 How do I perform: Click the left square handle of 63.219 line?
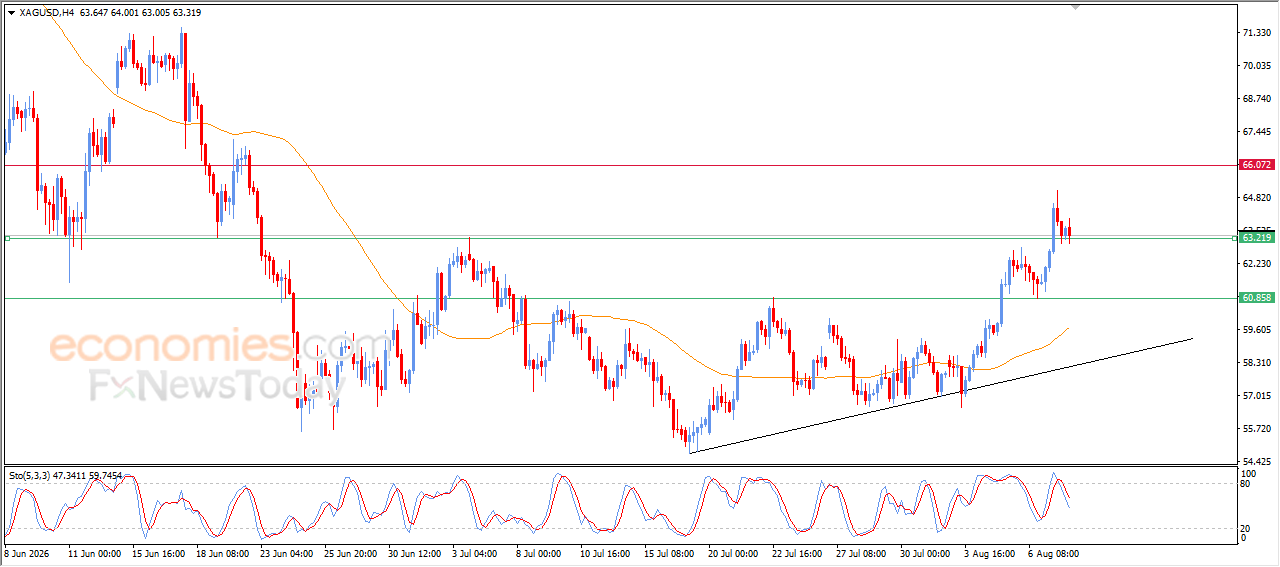pos(7,238)
